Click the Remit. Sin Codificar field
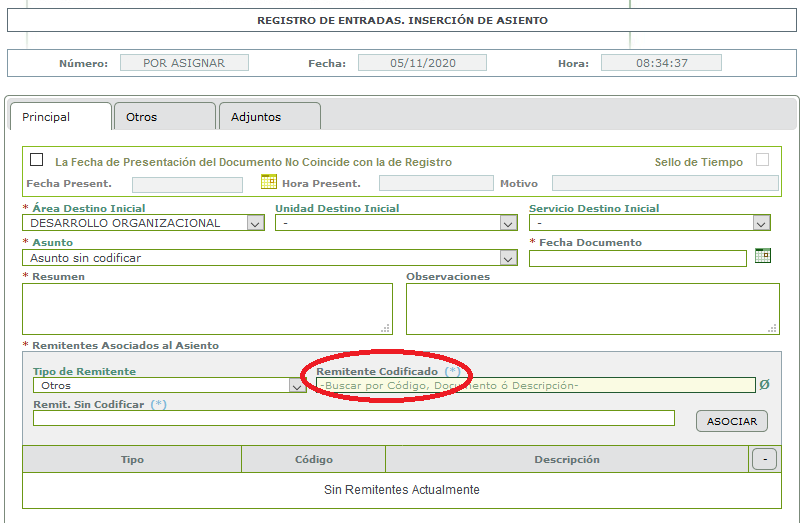Screen dimensions: 808x523 (354, 418)
